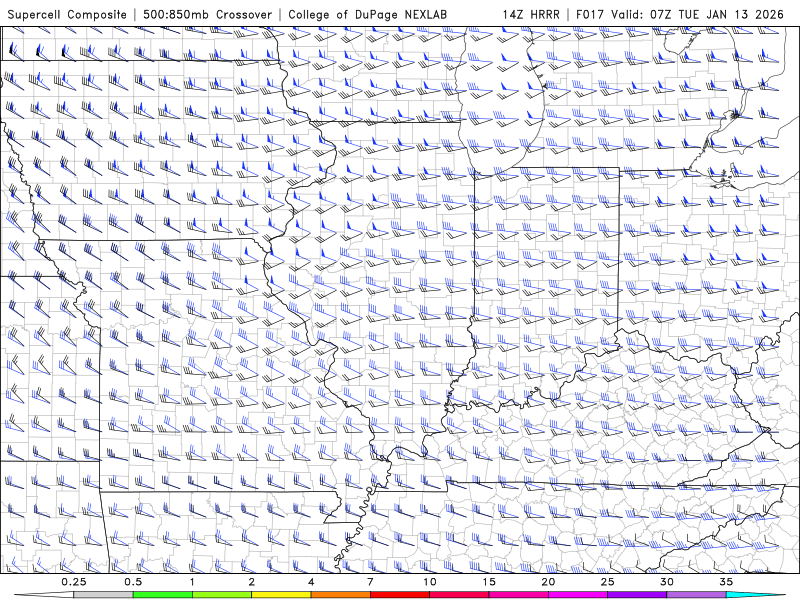The width and height of the screenshot is (800, 600).
Task: Click the legend value 7
Action: coord(370,582)
